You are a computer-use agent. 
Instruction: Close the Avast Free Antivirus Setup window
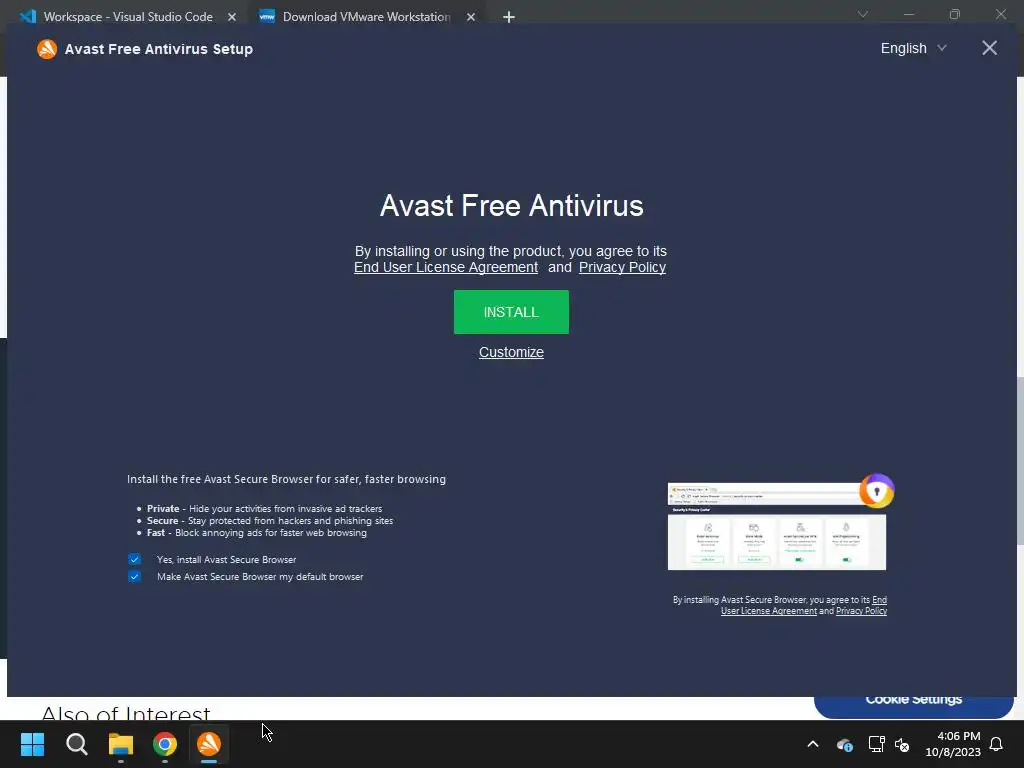pyautogui.click(x=989, y=48)
